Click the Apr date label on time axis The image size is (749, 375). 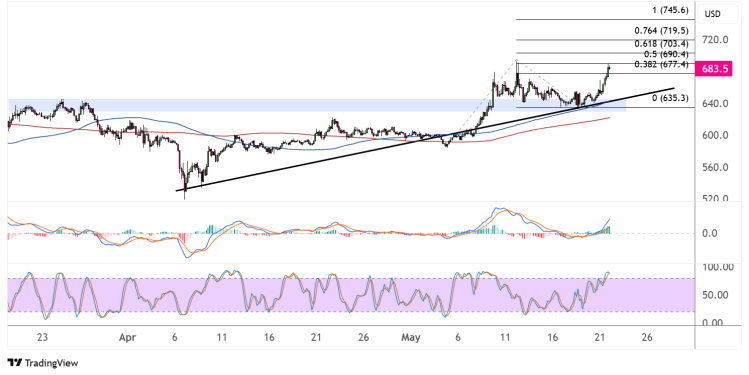(128, 338)
